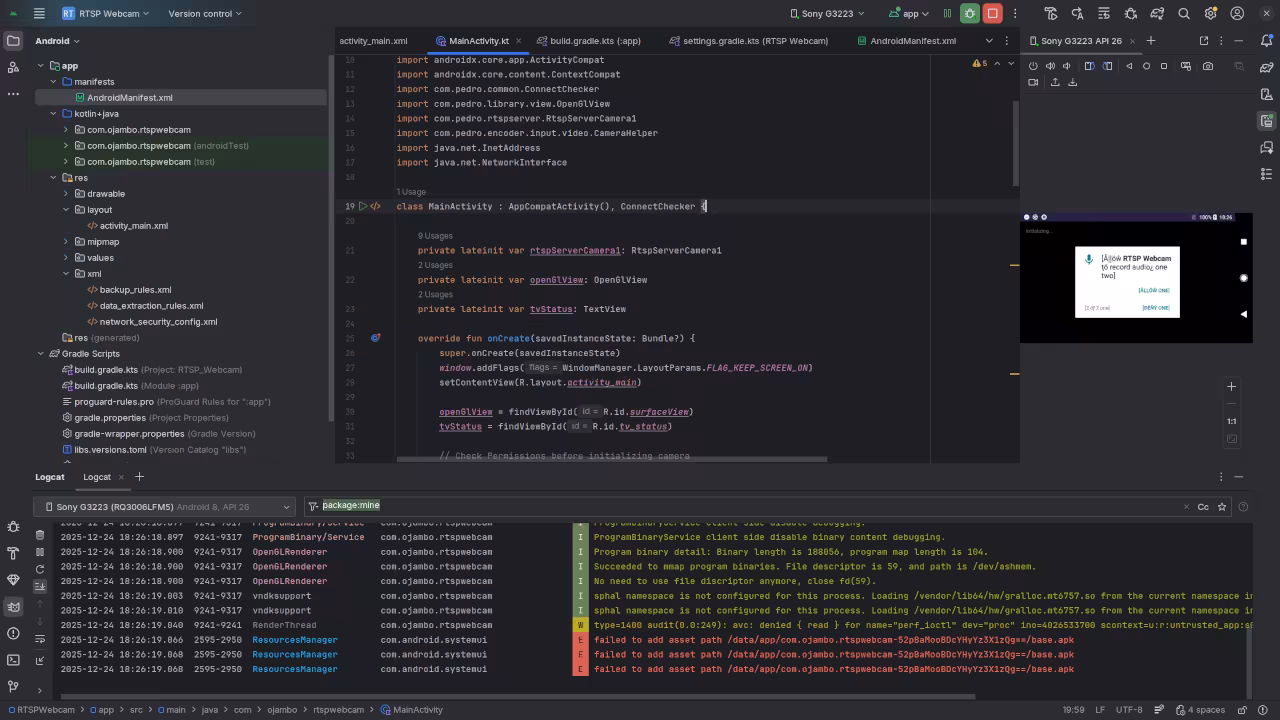This screenshot has width=1280, height=720.
Task: Lower the device volume with the volume-down icon
Action: (x=1068, y=65)
